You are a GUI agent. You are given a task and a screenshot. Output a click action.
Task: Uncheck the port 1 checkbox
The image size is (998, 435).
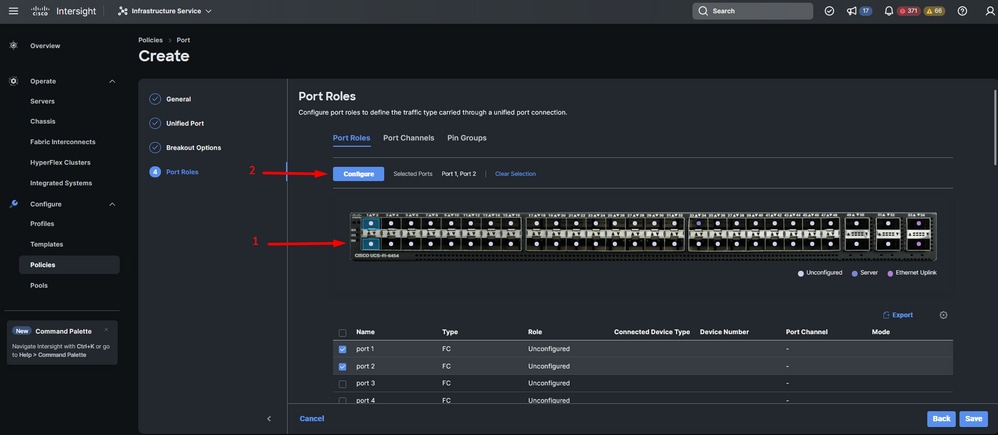tap(342, 349)
